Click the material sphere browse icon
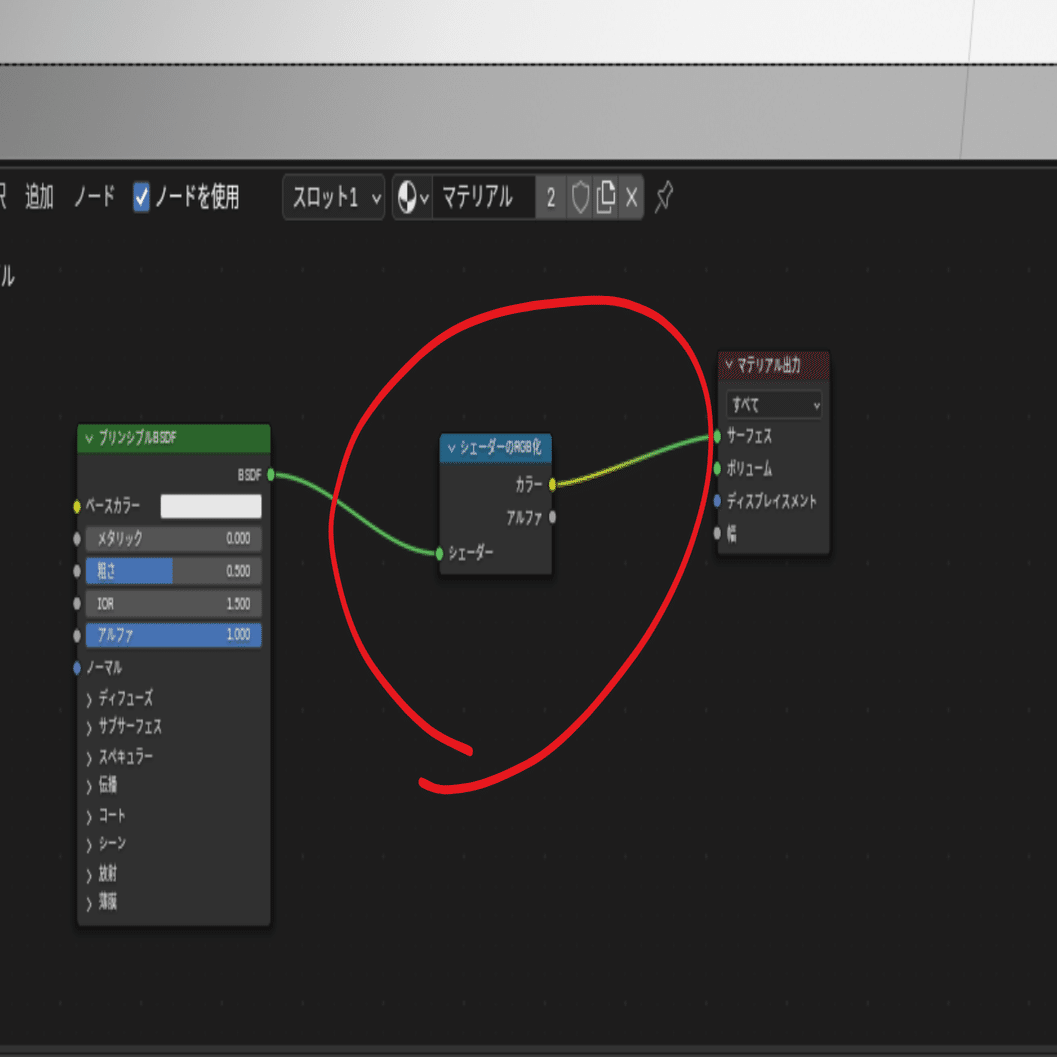Screen dimensions: 1057x1057 [x=413, y=198]
